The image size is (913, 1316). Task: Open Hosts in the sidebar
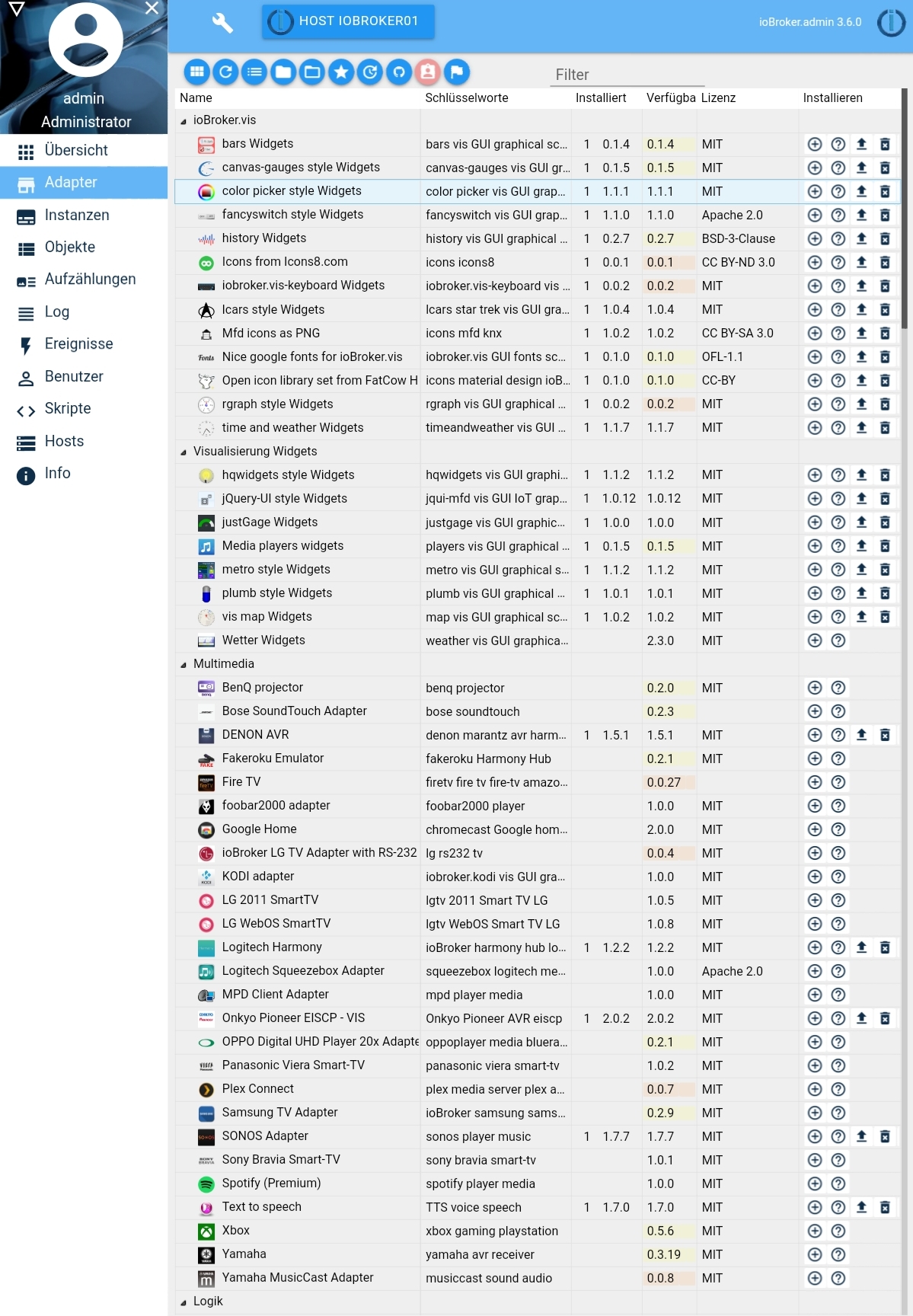coord(84,442)
